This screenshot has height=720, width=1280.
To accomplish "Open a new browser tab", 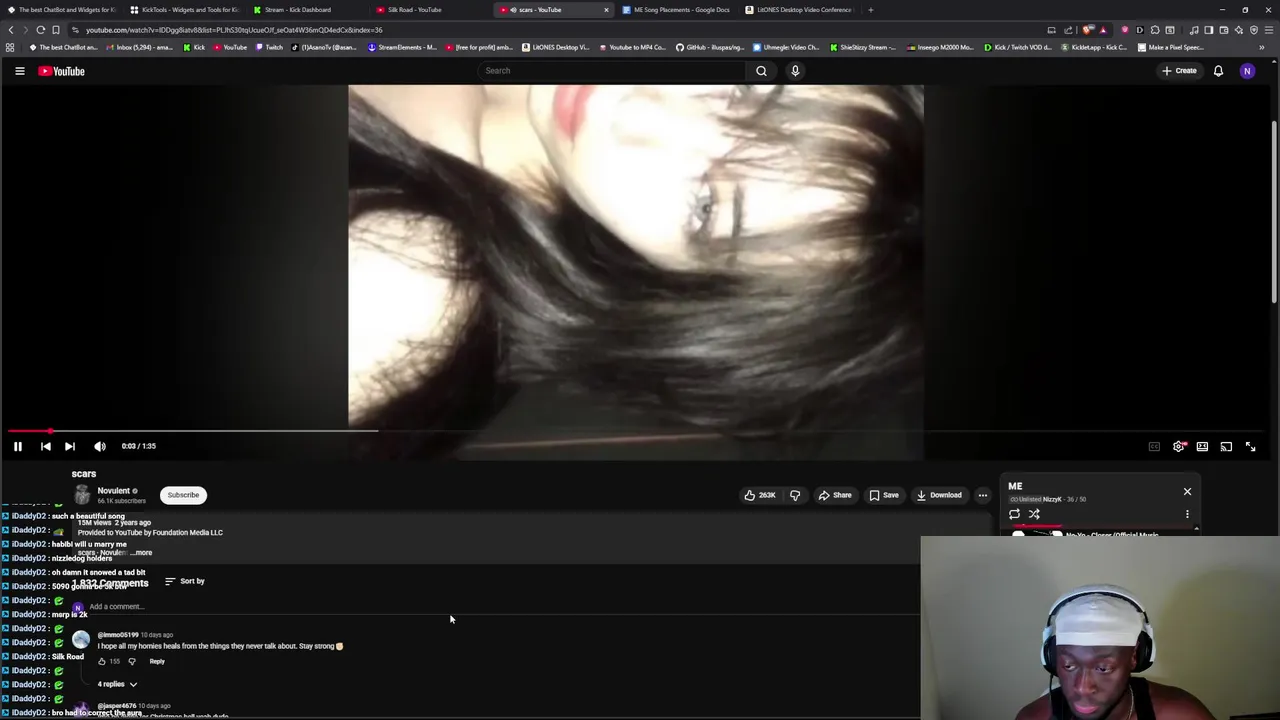I will point(870,10).
